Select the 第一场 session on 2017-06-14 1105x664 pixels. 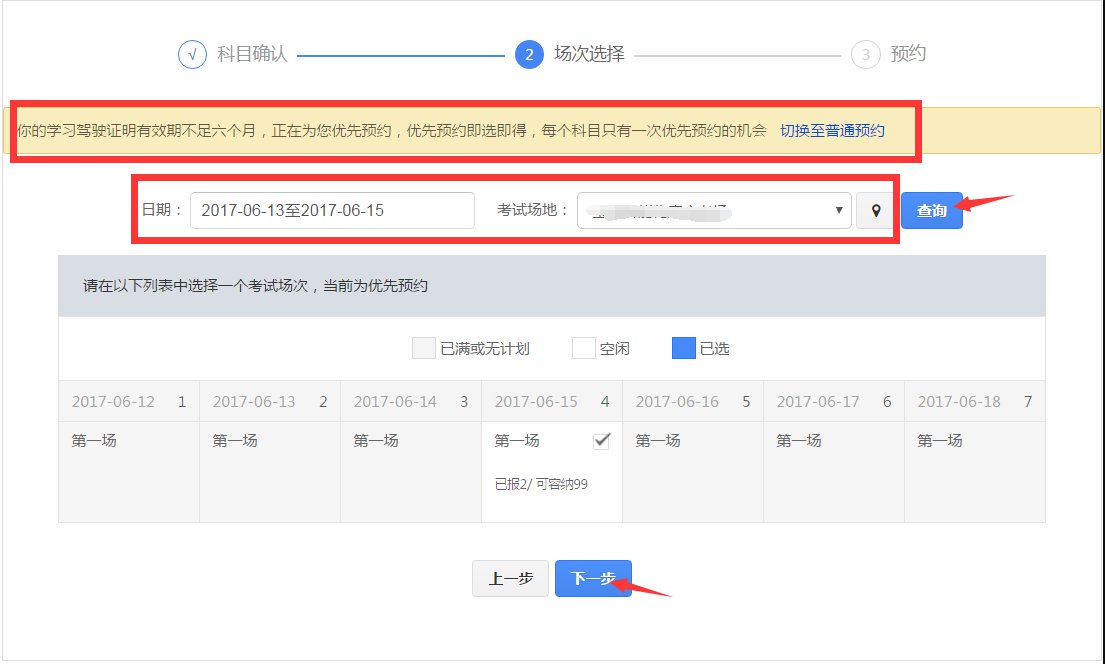(x=411, y=471)
